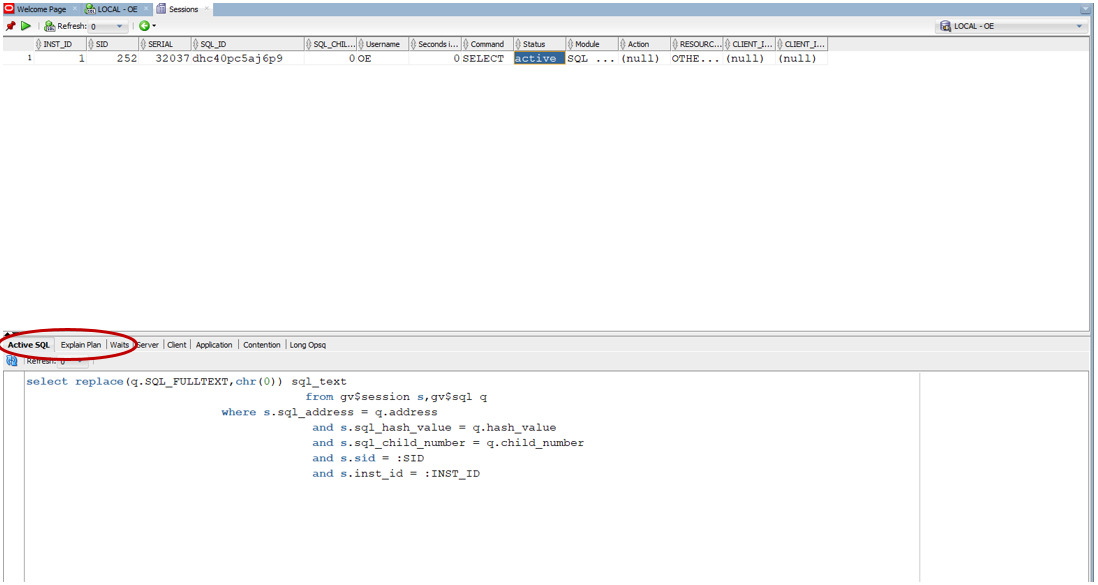Viewport: 1098px width, 585px height.
Task: Sort by the Username column header
Action: point(382,44)
